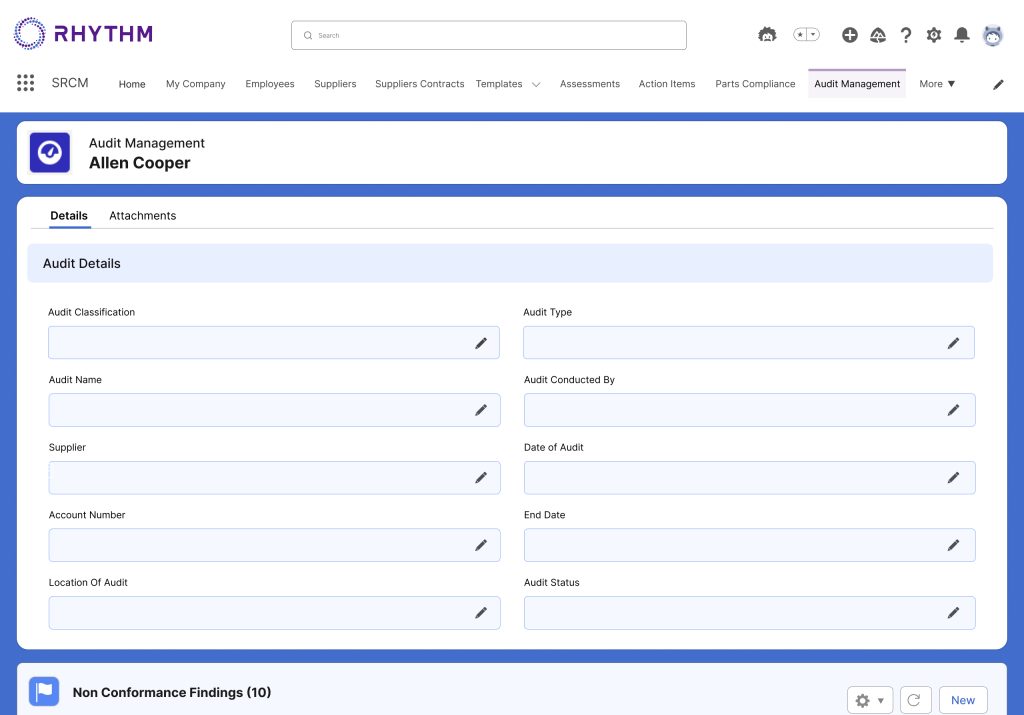
Task: Expand the favorites list dropdown arrow
Action: pyautogui.click(x=813, y=35)
